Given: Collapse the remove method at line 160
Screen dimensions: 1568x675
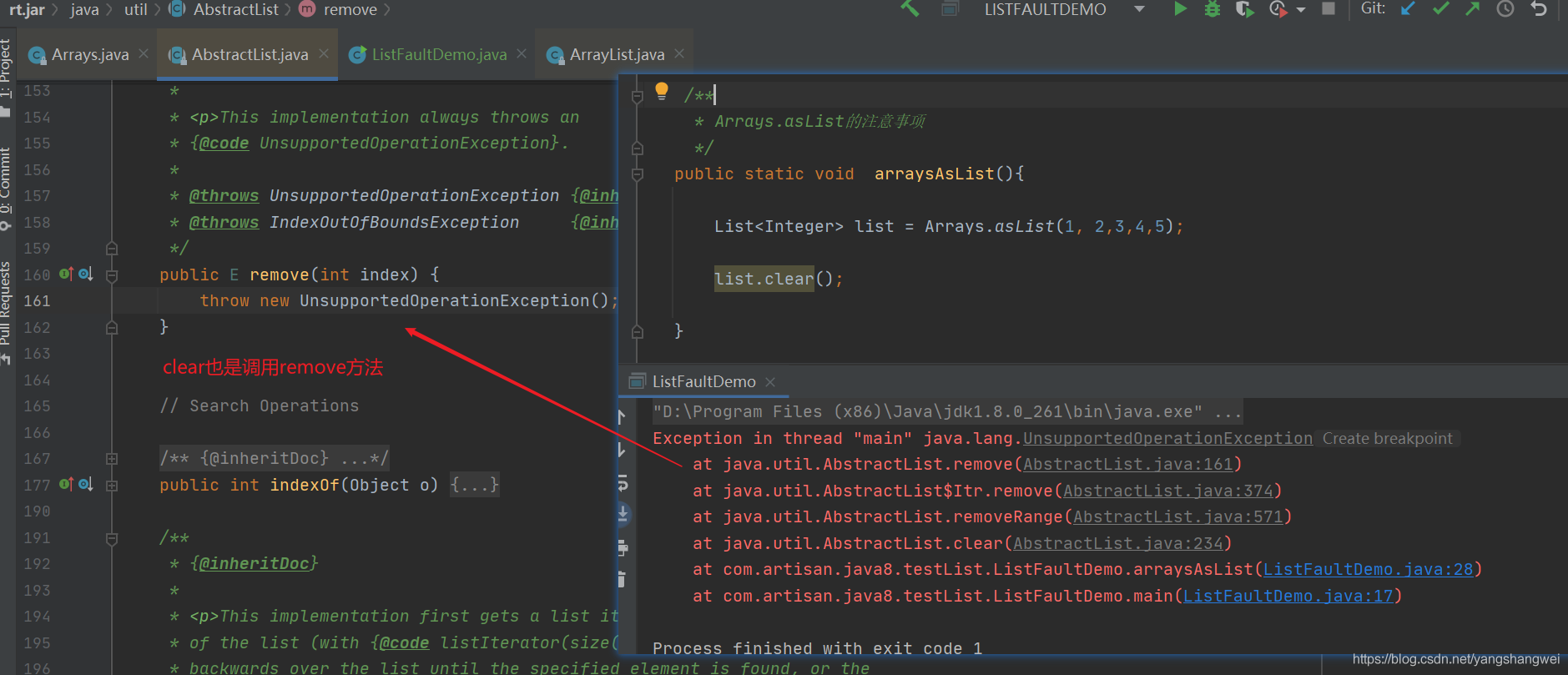Looking at the screenshot, I should [112, 275].
